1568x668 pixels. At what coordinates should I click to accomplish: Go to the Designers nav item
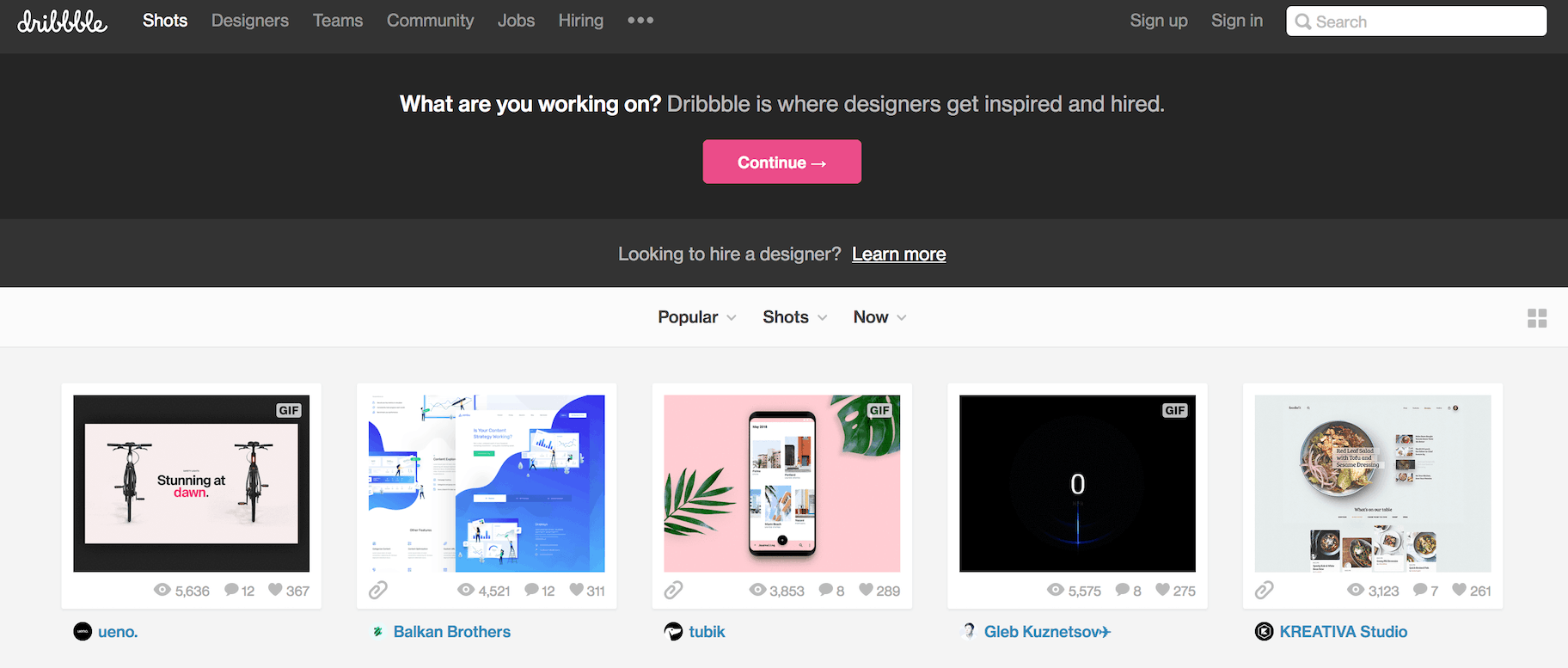[250, 21]
